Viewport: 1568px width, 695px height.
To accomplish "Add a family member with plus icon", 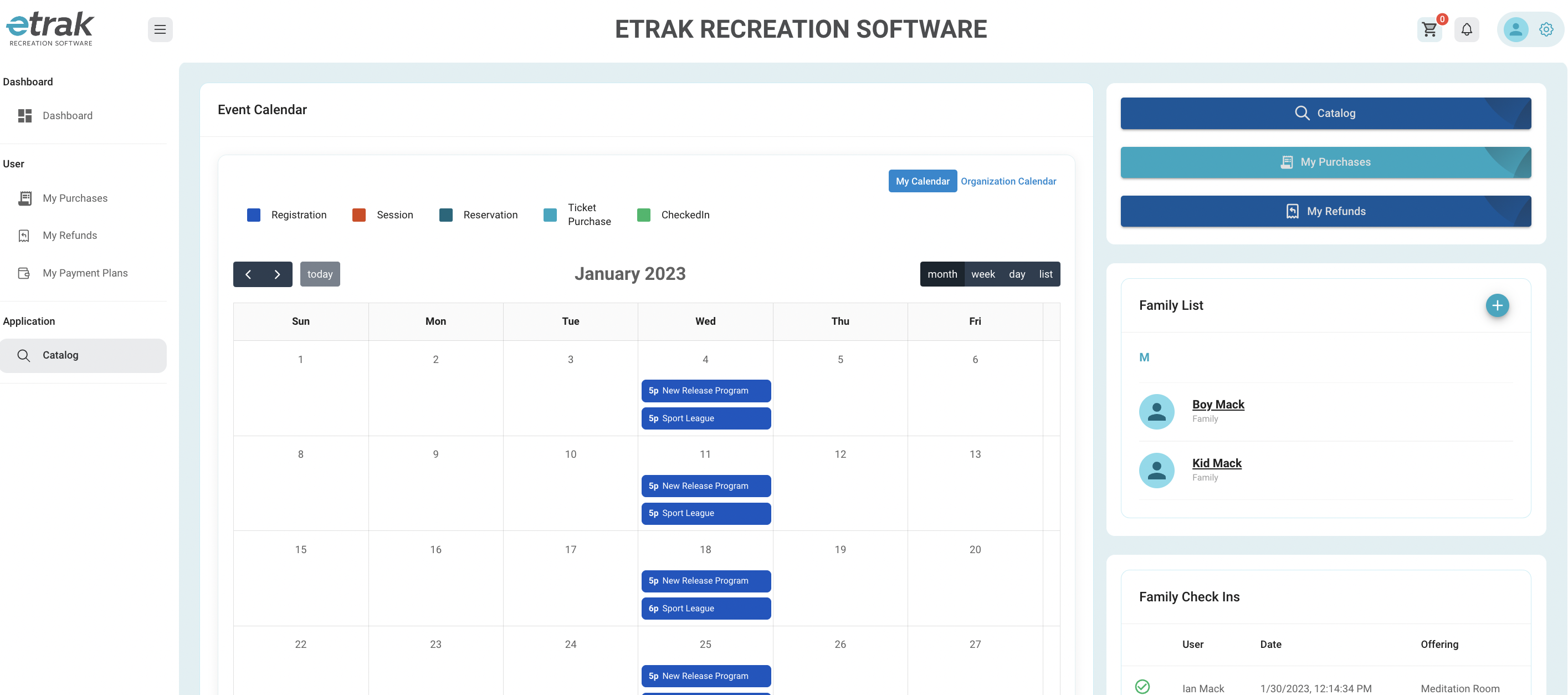I will click(x=1498, y=305).
